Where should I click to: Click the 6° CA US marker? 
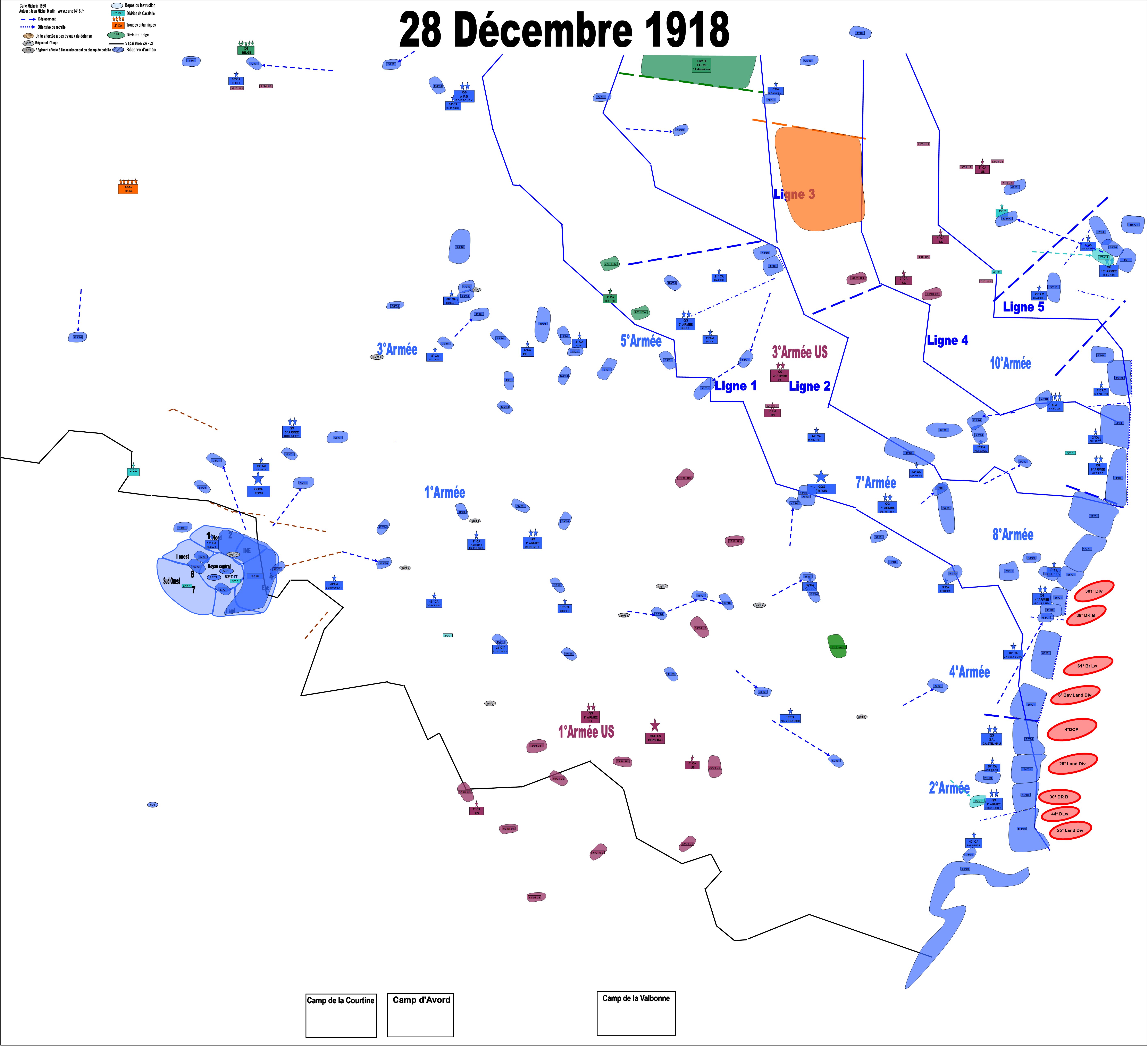[x=772, y=413]
